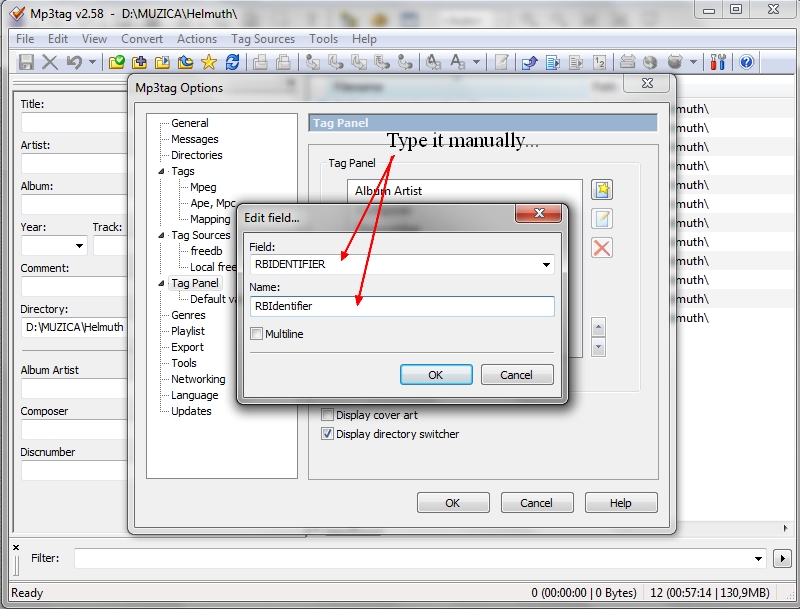The image size is (800, 609).
Task: Click the Add directory folder icon
Action: point(139,62)
